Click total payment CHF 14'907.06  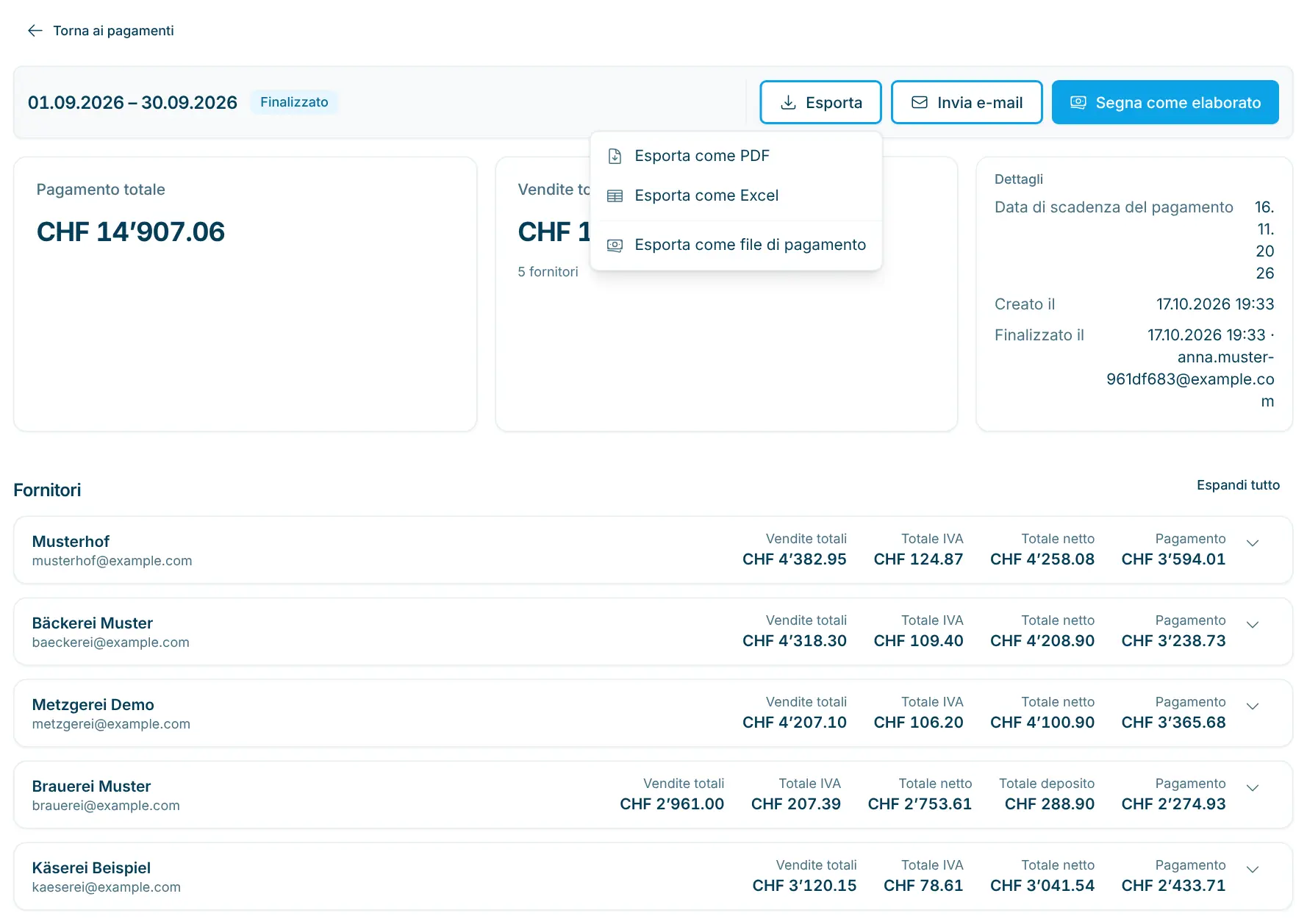131,232
